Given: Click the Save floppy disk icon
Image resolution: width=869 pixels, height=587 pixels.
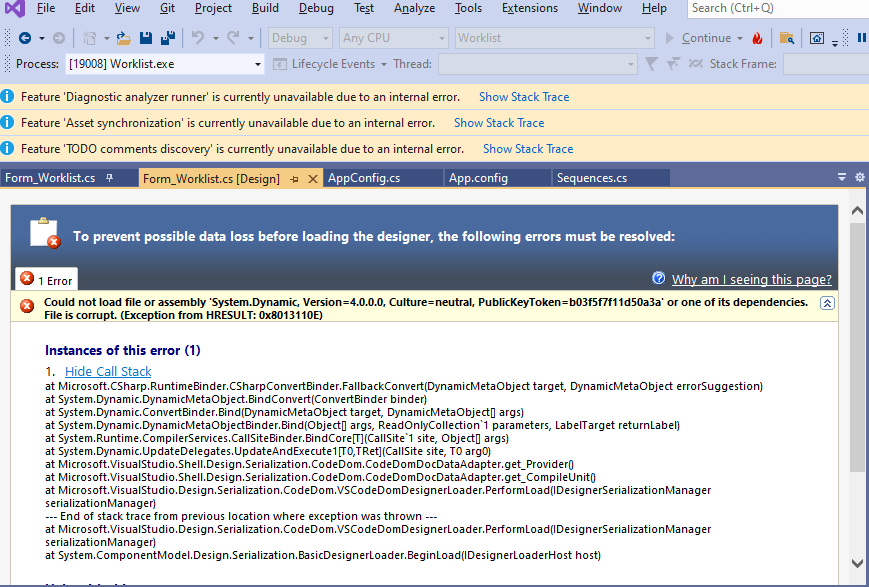Looking at the screenshot, I should coord(146,38).
